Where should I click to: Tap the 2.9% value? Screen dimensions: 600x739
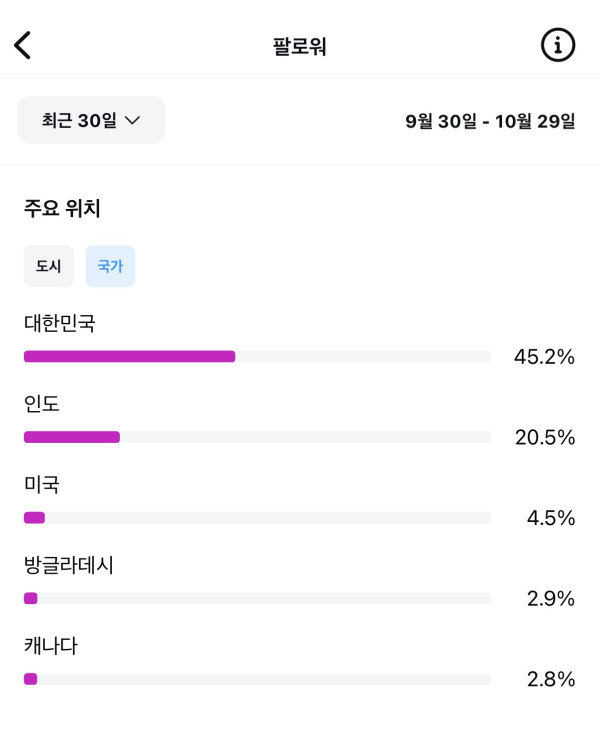pyautogui.click(x=550, y=599)
